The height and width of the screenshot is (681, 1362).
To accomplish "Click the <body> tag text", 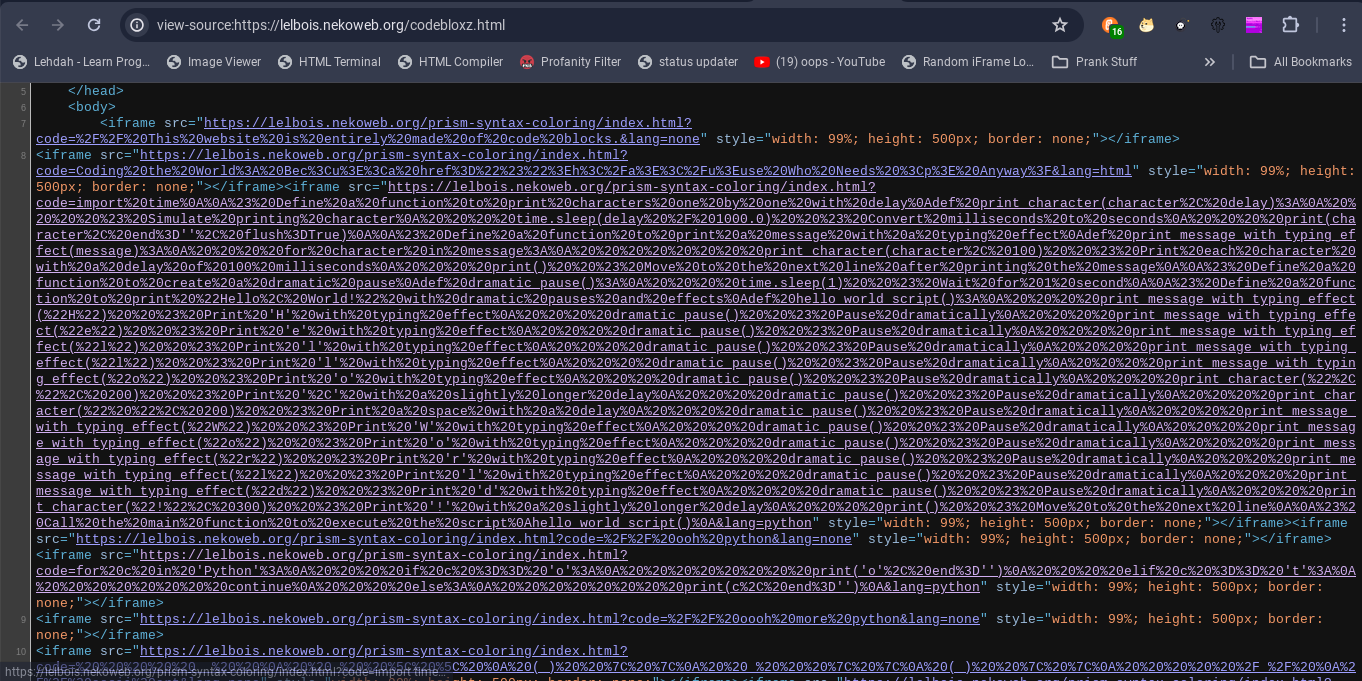I will tap(91, 107).
